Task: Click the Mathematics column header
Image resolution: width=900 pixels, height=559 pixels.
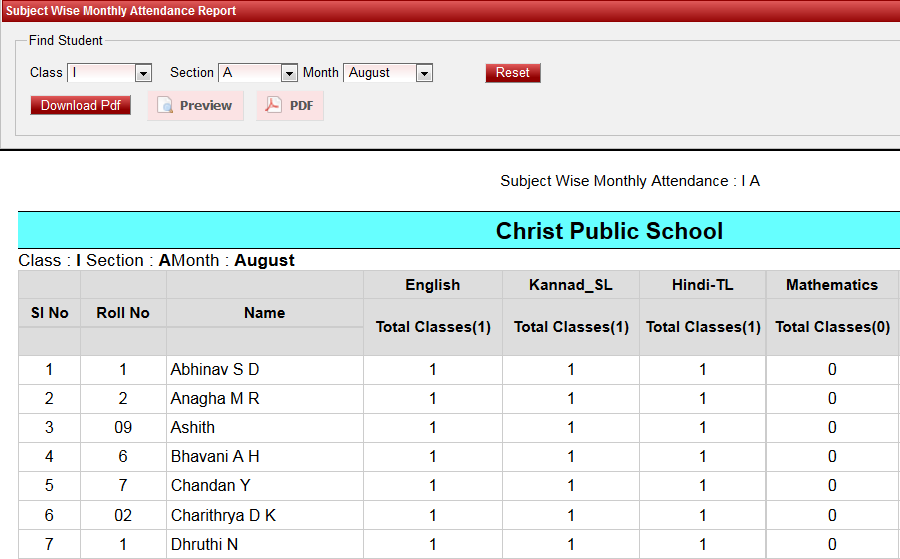Action: [x=831, y=285]
